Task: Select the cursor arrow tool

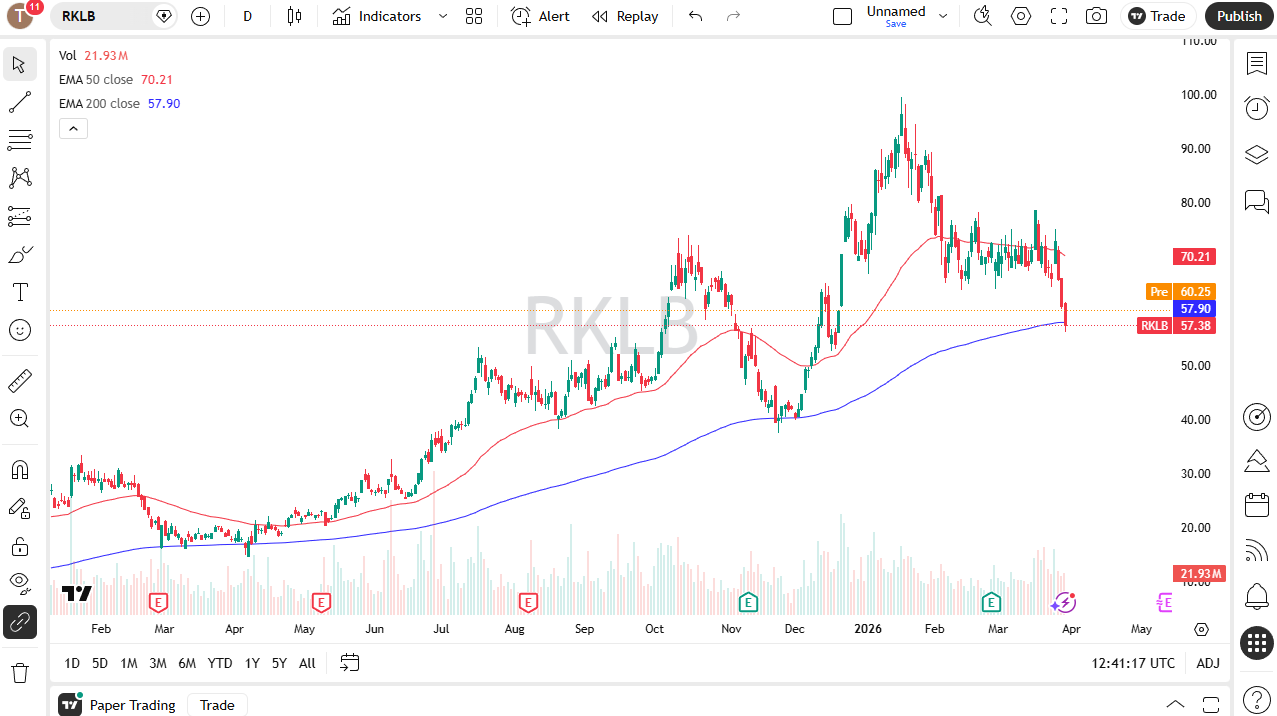Action: (x=19, y=65)
